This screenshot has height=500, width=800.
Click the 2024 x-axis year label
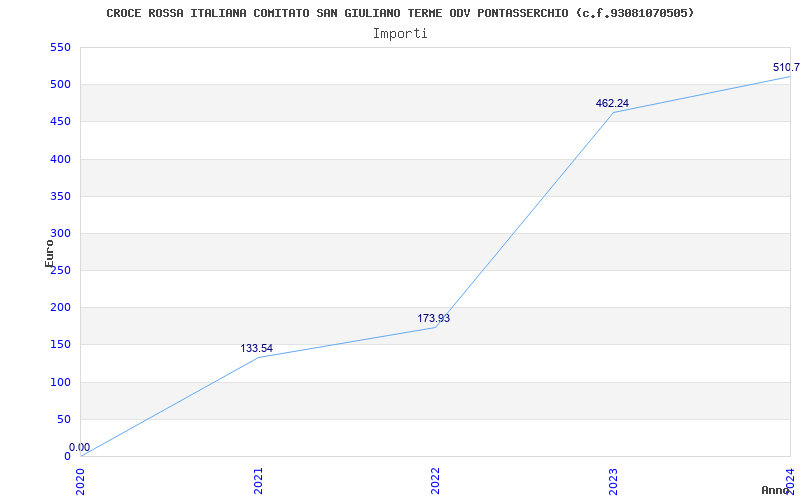790,481
